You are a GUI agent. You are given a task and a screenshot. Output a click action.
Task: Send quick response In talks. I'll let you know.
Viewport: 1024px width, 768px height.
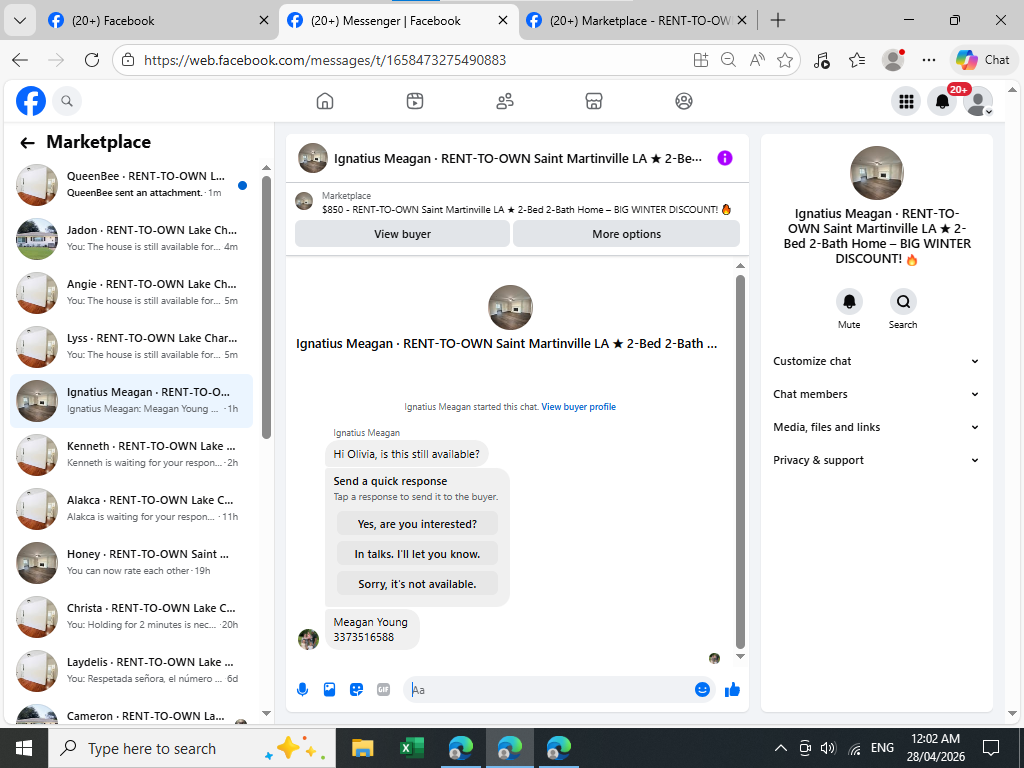(417, 554)
